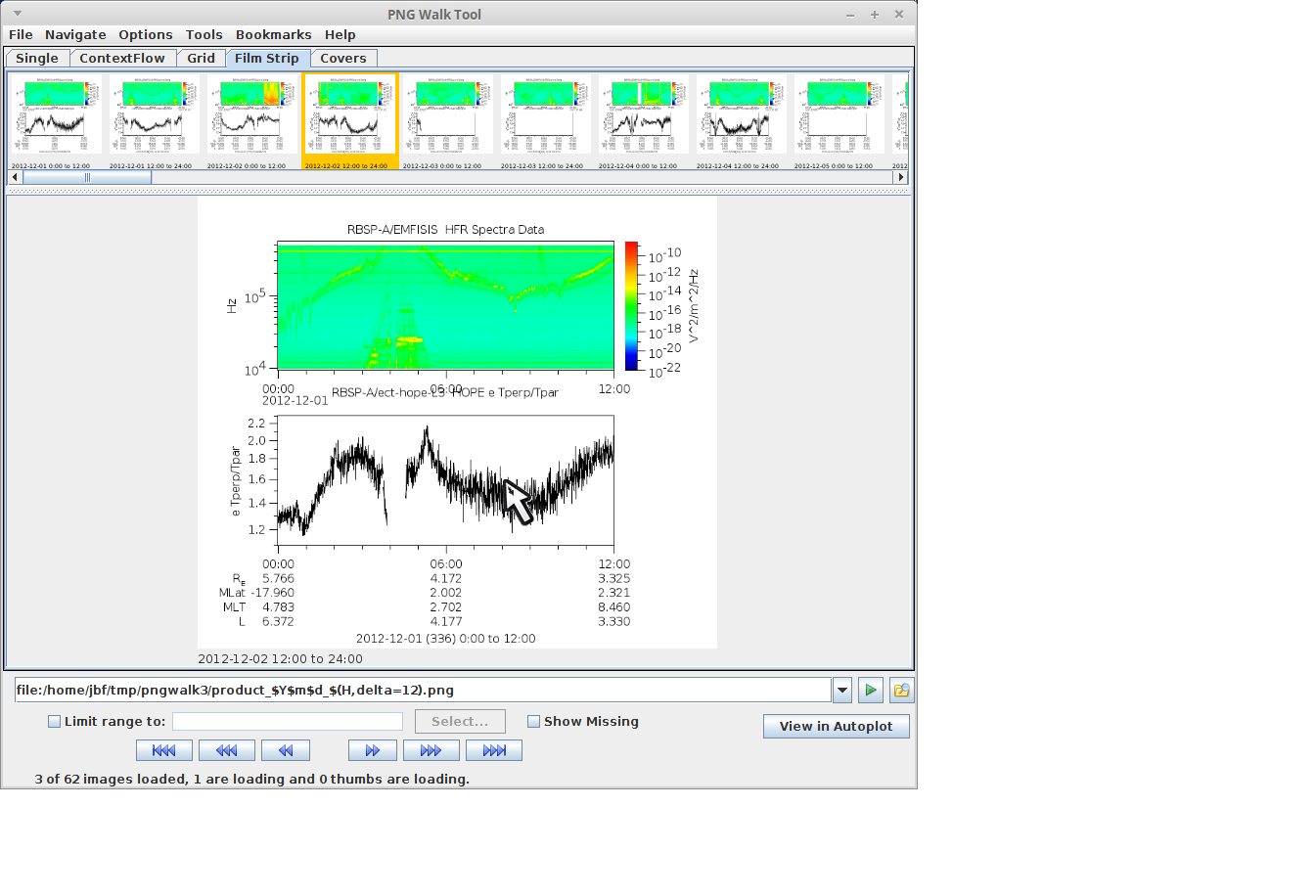Enable the Limit range to checkbox
The width and height of the screenshot is (1316, 896).
pos(55,722)
